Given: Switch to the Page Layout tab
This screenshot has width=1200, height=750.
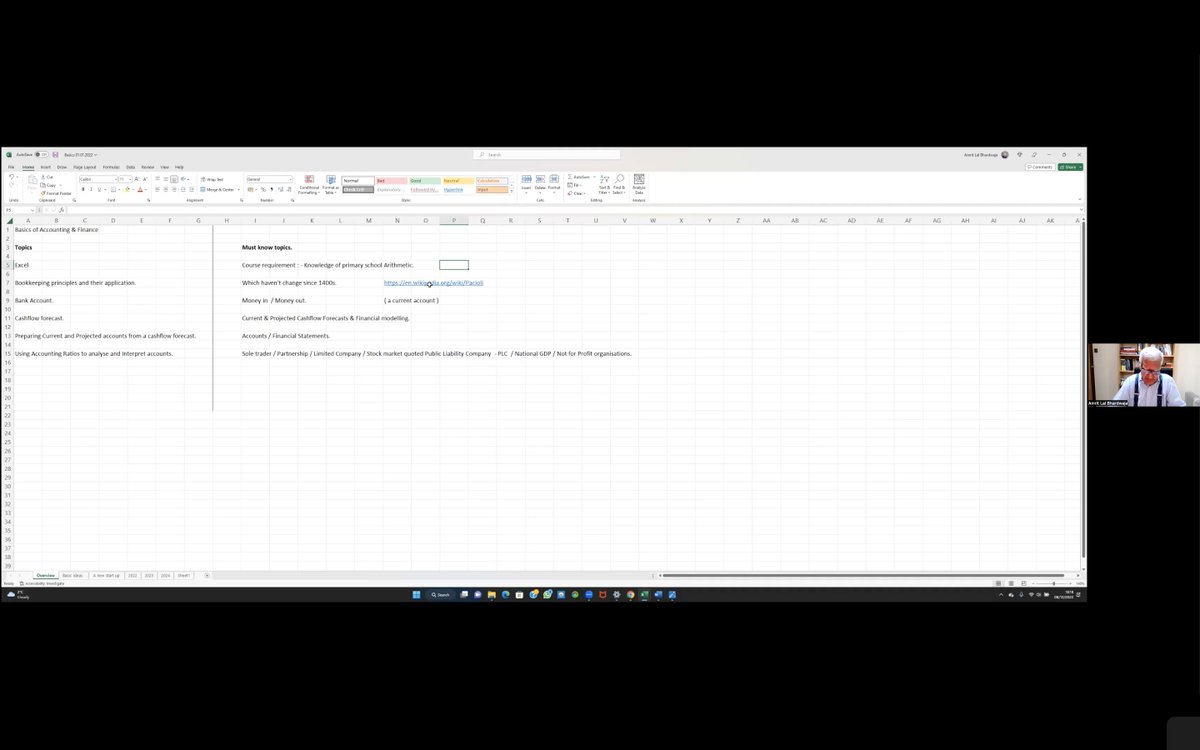Looking at the screenshot, I should click(84, 167).
